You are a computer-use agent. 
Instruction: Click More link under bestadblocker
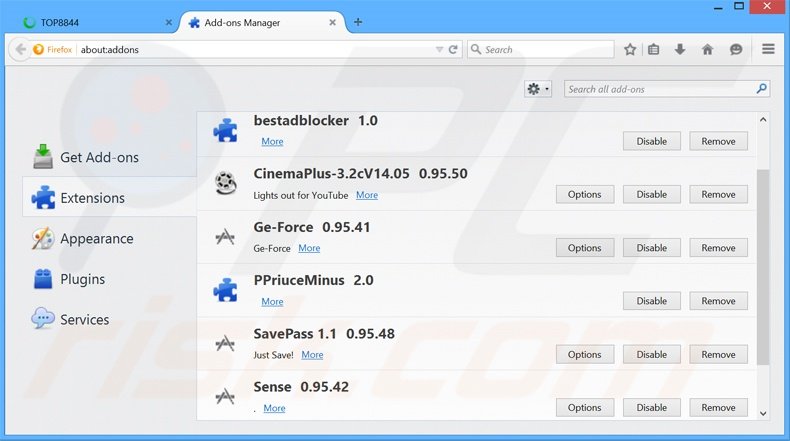point(272,142)
